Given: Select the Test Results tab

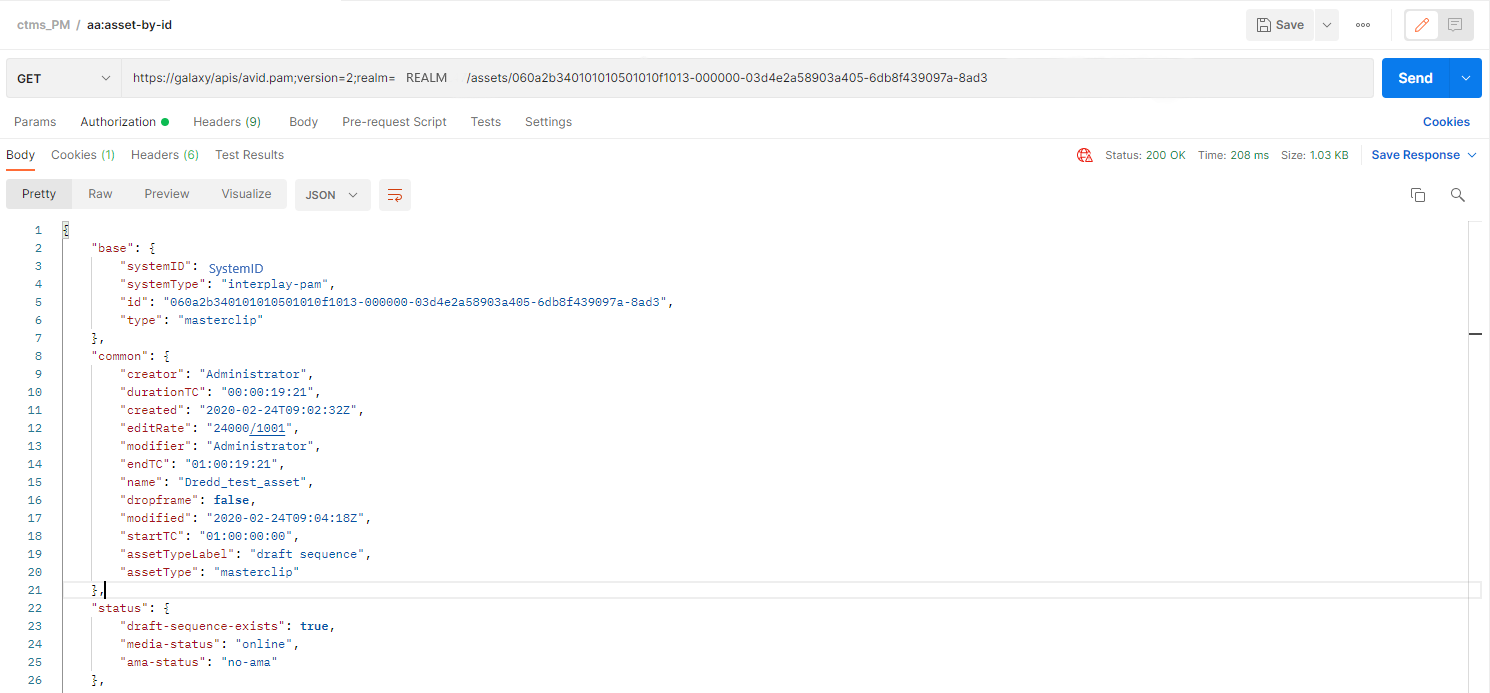Looking at the screenshot, I should (249, 155).
